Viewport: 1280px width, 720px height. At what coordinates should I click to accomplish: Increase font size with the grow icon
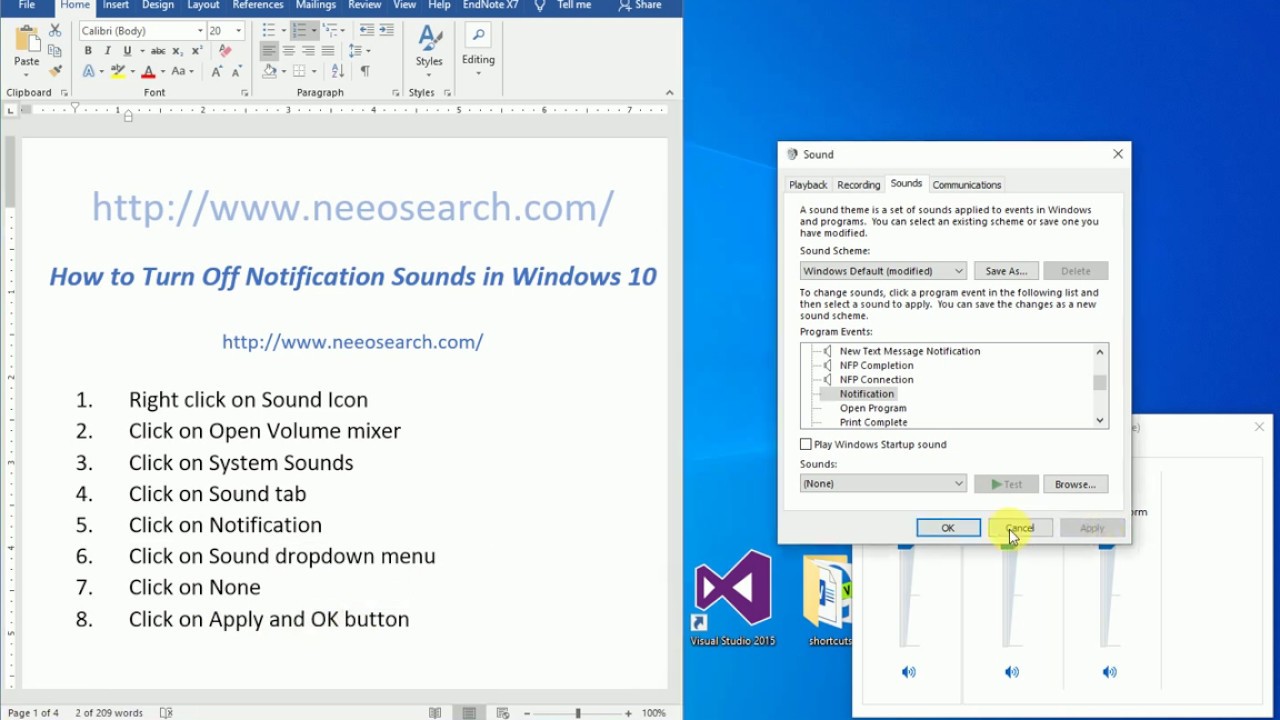point(217,71)
